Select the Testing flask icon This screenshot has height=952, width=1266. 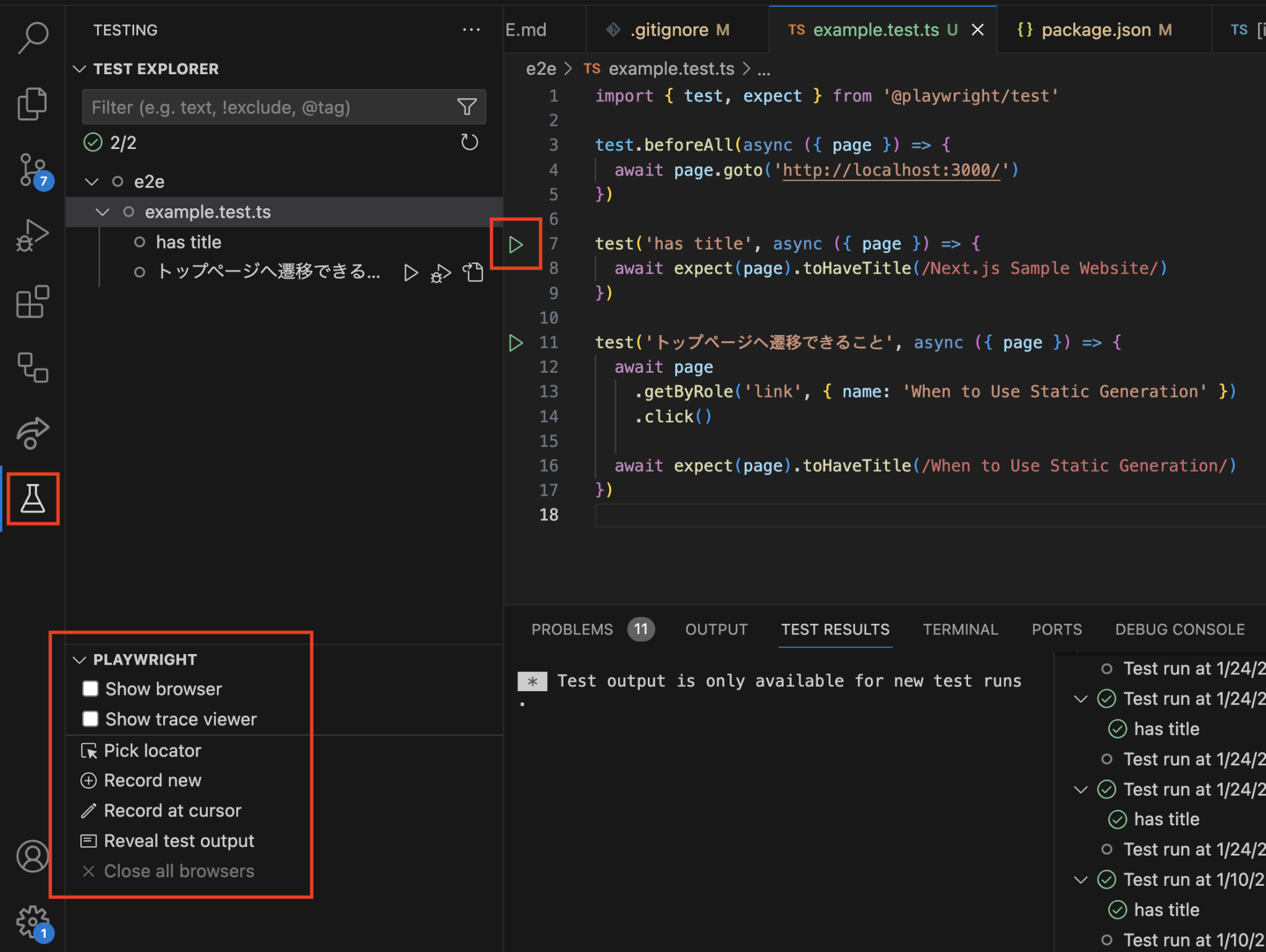[32, 498]
